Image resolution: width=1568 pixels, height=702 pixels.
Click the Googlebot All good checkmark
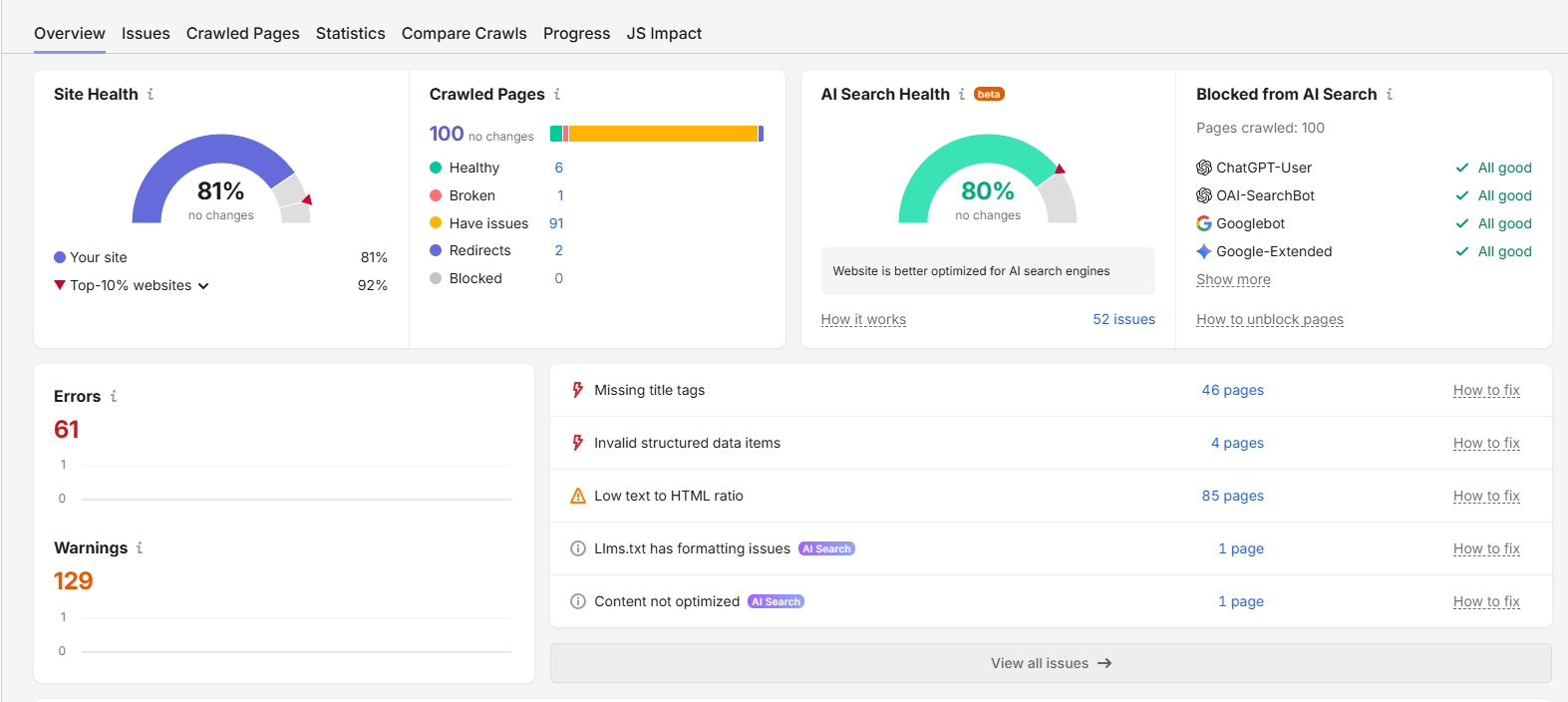tap(1462, 223)
